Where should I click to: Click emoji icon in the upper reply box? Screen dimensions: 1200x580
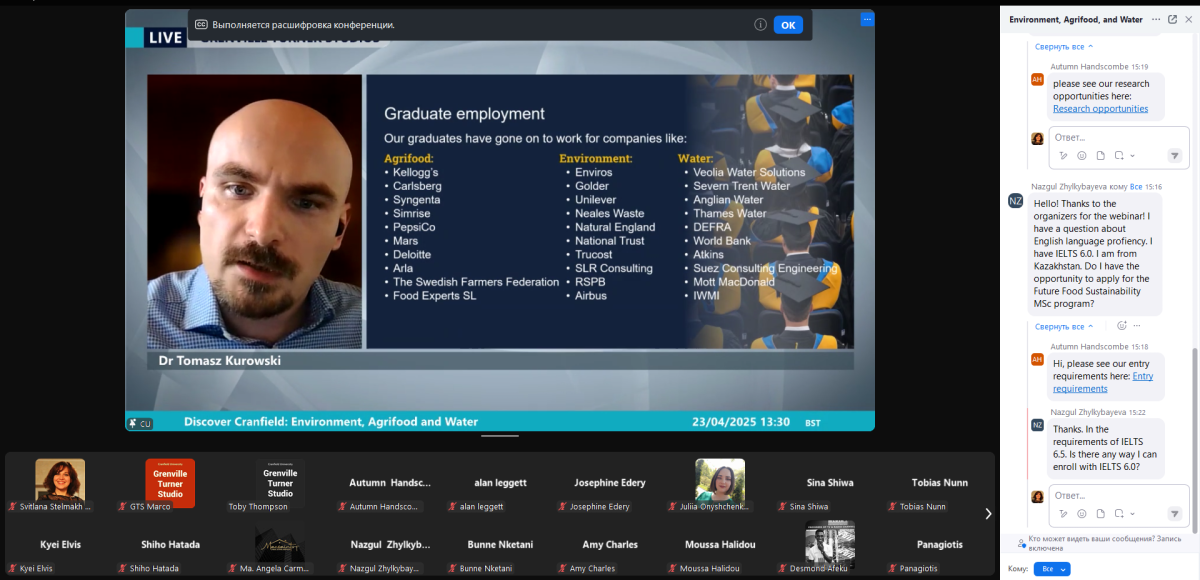[1081, 156]
